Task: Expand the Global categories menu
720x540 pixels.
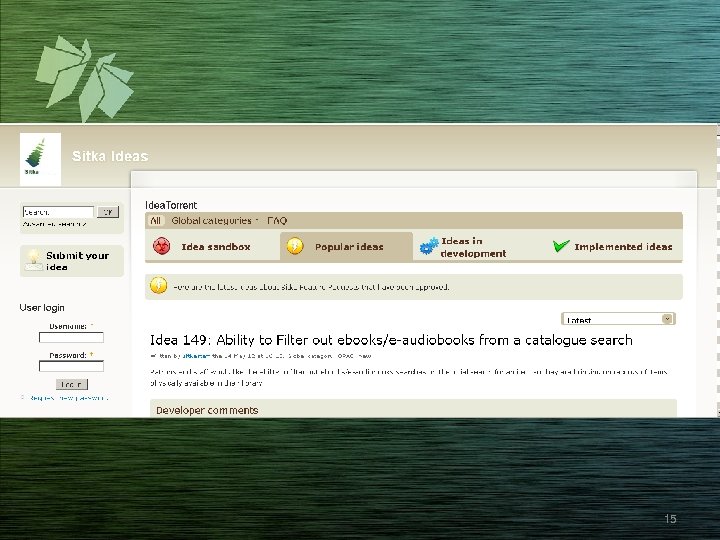Action: click(x=214, y=221)
